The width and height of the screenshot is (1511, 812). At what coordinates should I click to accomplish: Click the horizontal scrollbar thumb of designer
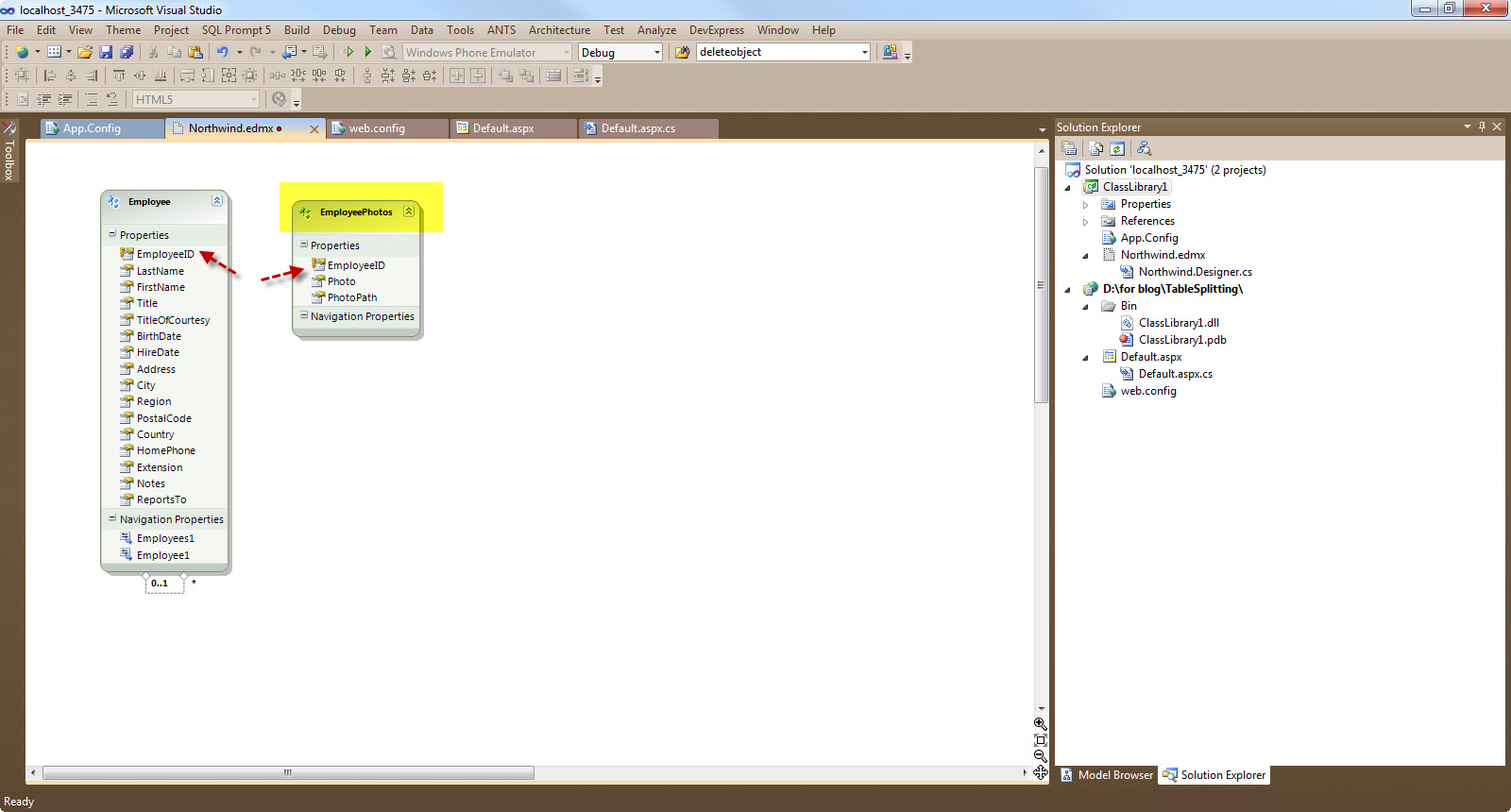click(288, 772)
